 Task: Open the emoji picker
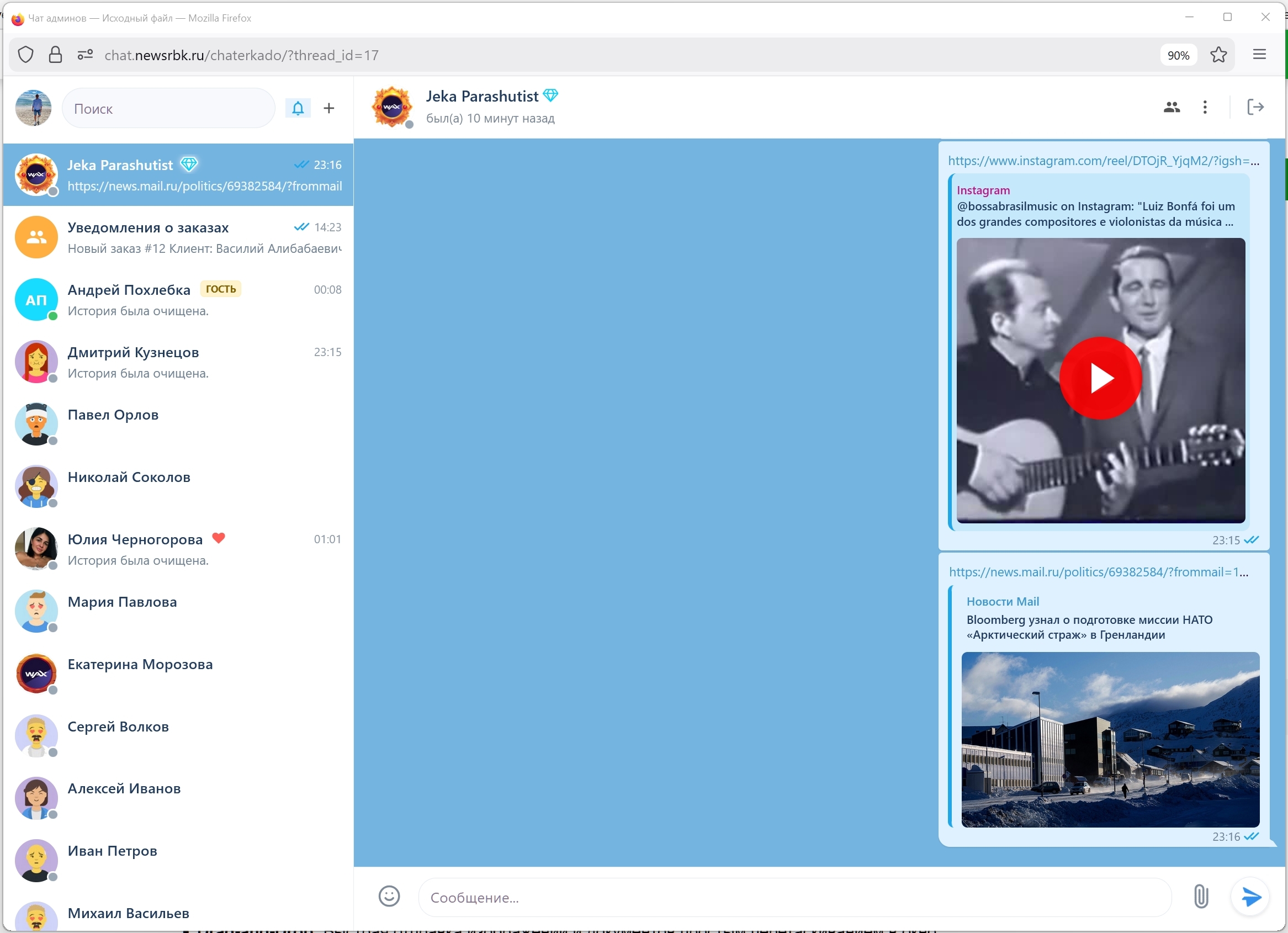pos(389,896)
